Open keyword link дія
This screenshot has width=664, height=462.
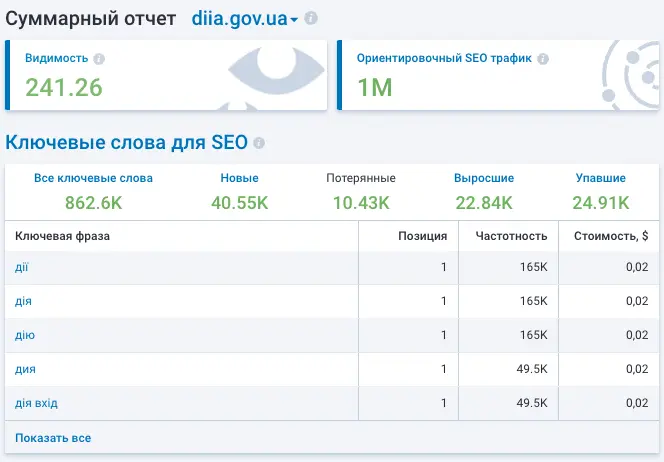pyautogui.click(x=23, y=301)
